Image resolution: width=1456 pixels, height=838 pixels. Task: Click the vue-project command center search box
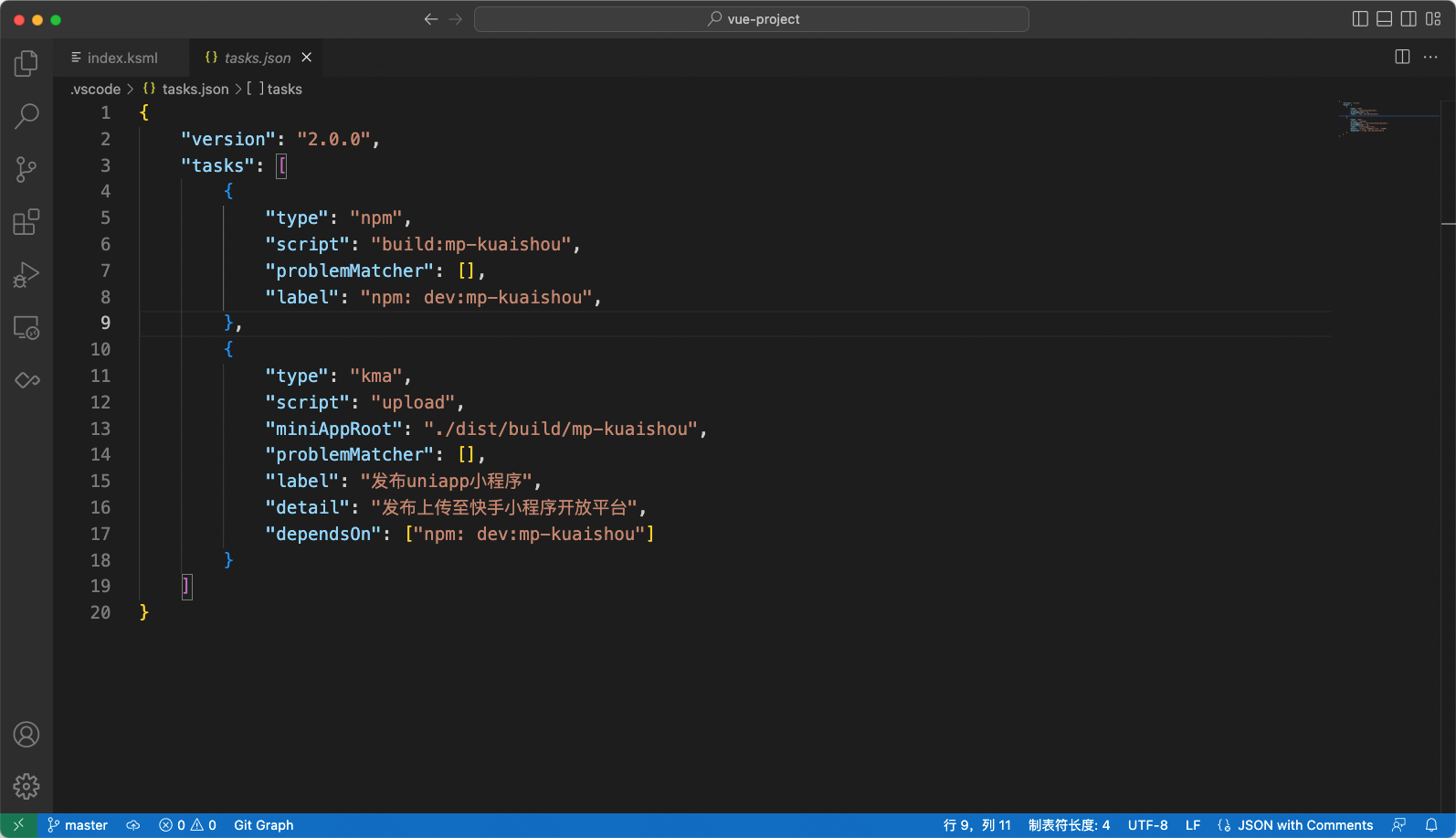752,19
